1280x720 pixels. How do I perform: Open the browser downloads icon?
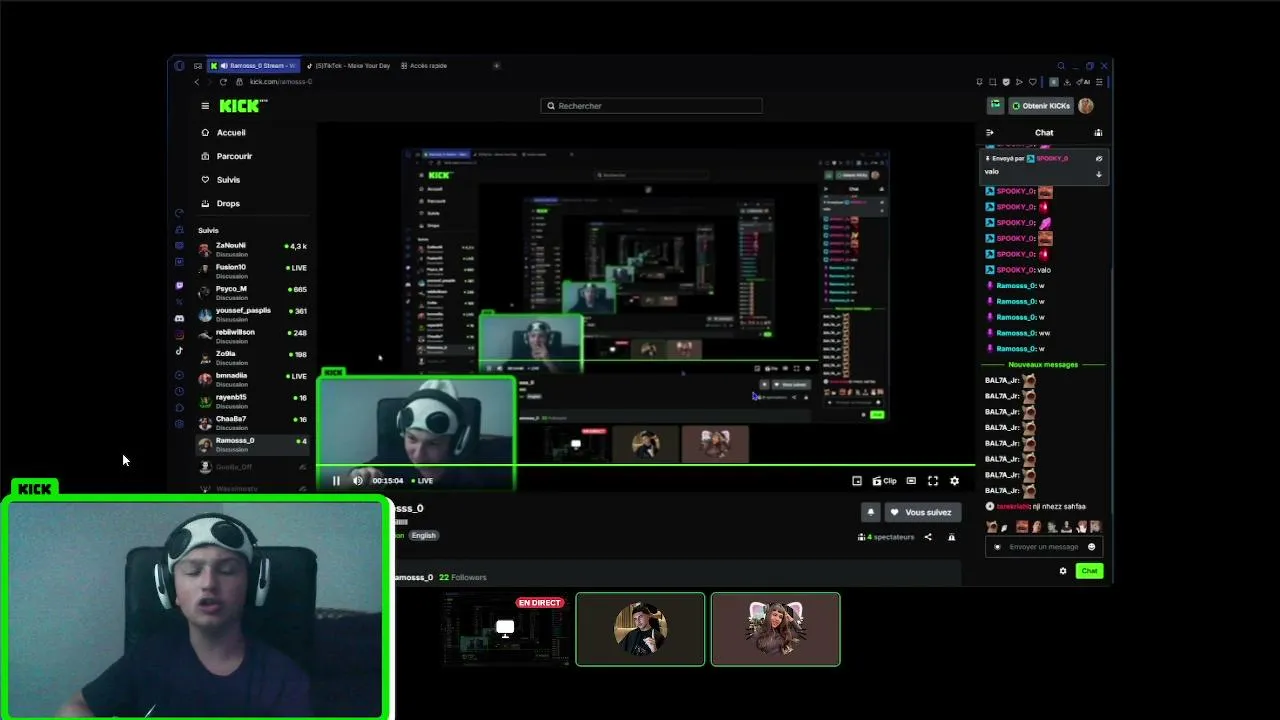tap(1067, 82)
